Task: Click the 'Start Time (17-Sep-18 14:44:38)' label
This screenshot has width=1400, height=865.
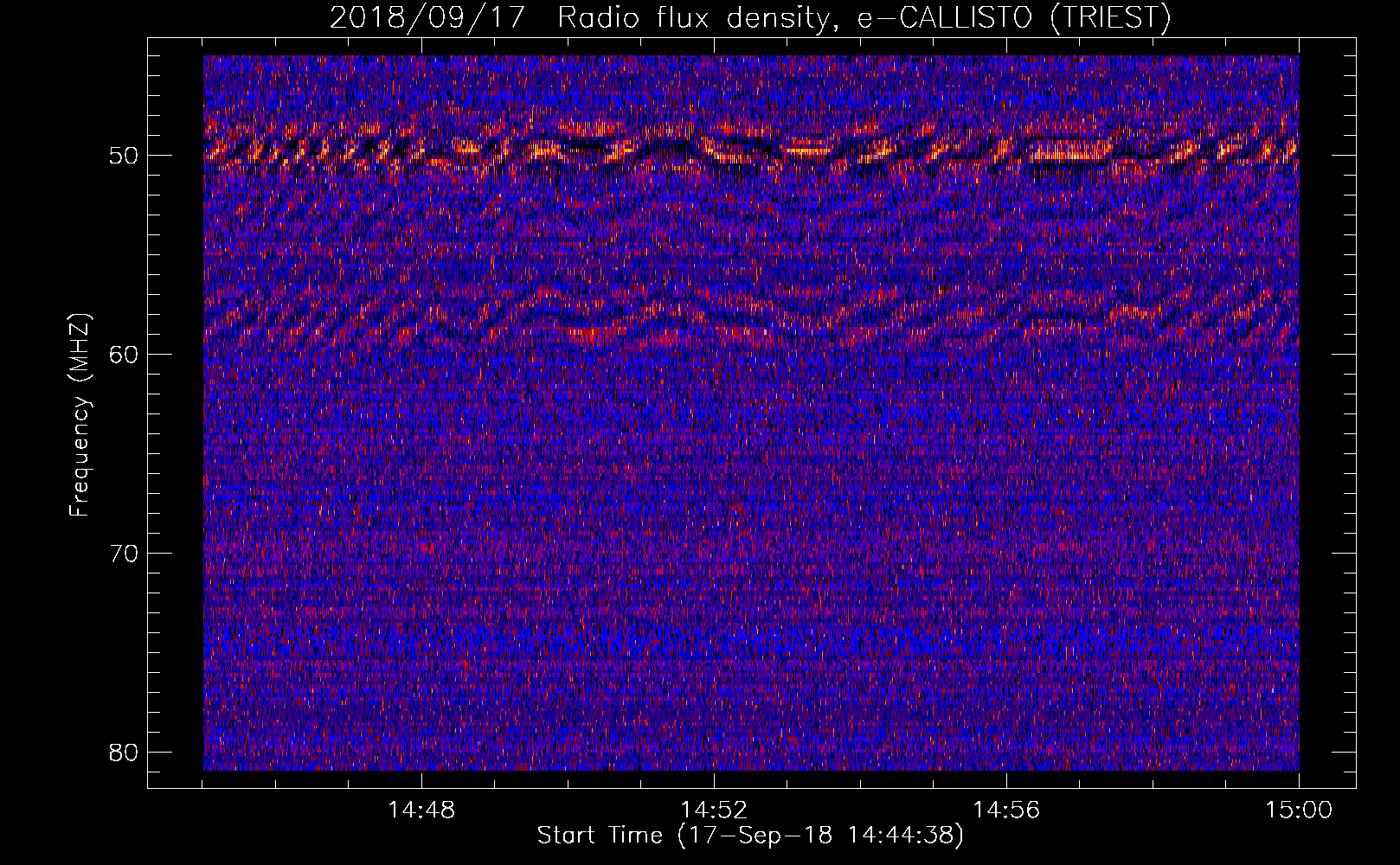Action: coord(750,836)
